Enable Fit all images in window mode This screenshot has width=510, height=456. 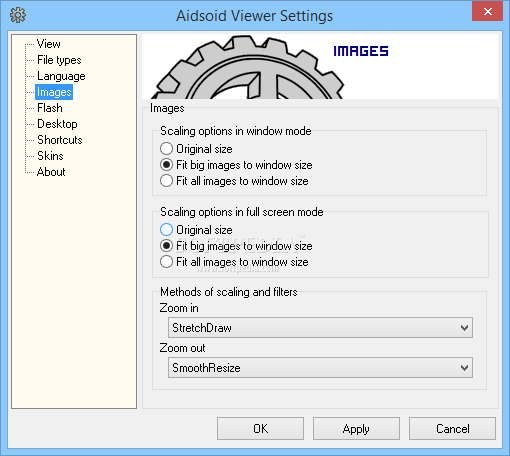click(x=234, y=181)
